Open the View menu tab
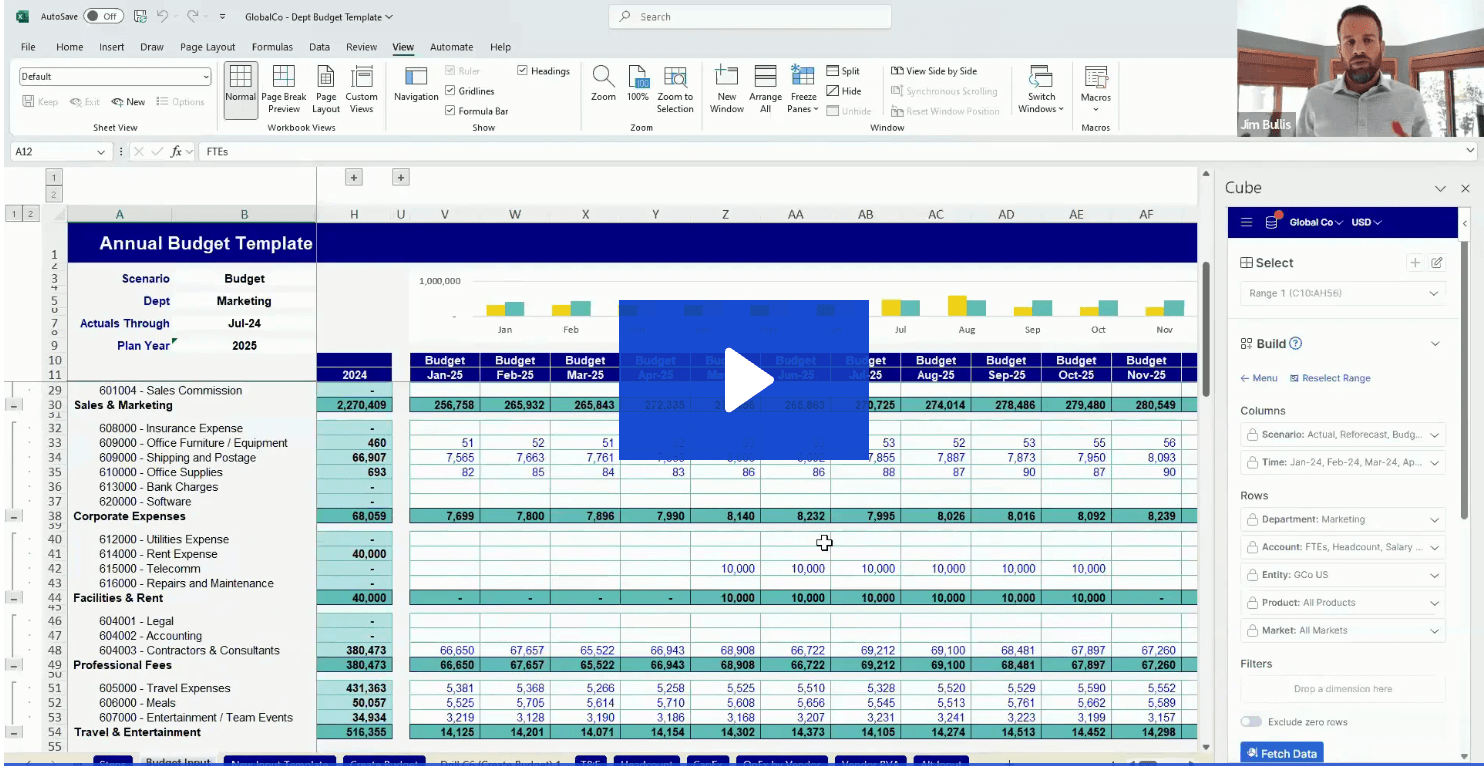The width and height of the screenshot is (1484, 766). tap(402, 46)
